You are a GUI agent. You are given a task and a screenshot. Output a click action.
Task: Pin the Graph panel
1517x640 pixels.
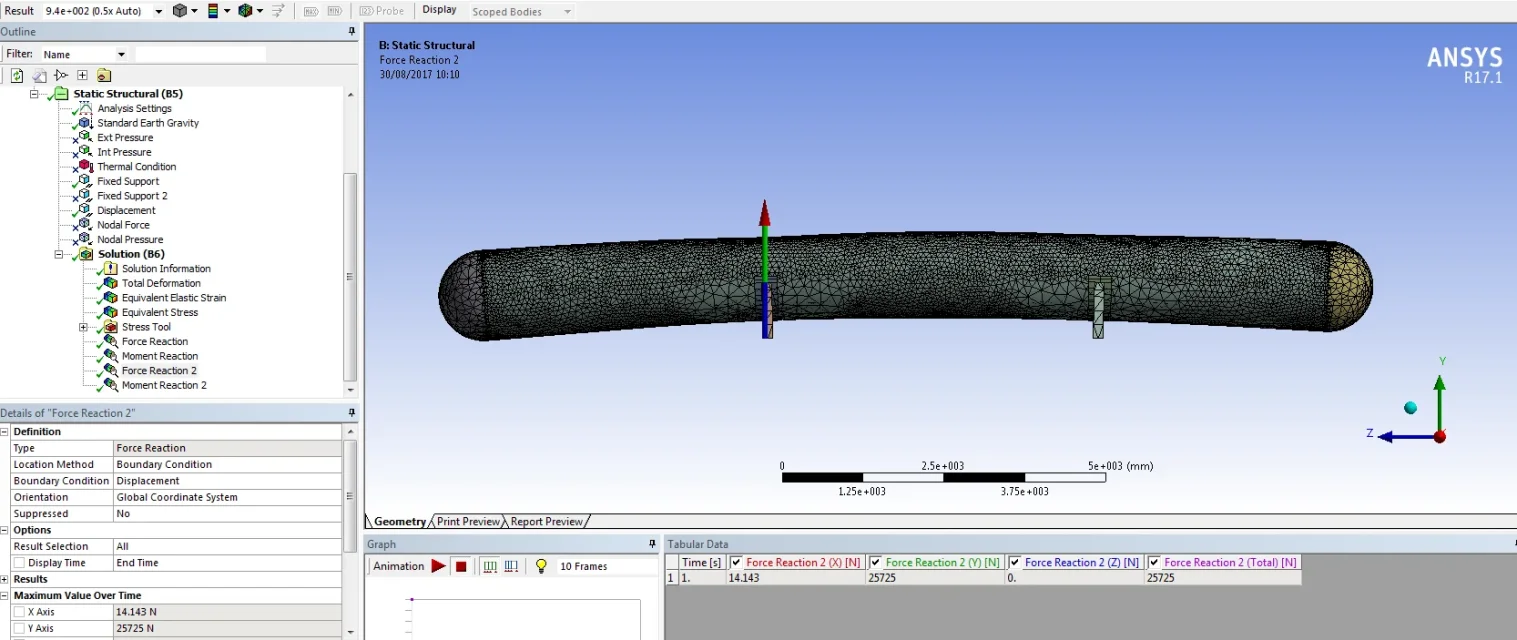pos(652,544)
